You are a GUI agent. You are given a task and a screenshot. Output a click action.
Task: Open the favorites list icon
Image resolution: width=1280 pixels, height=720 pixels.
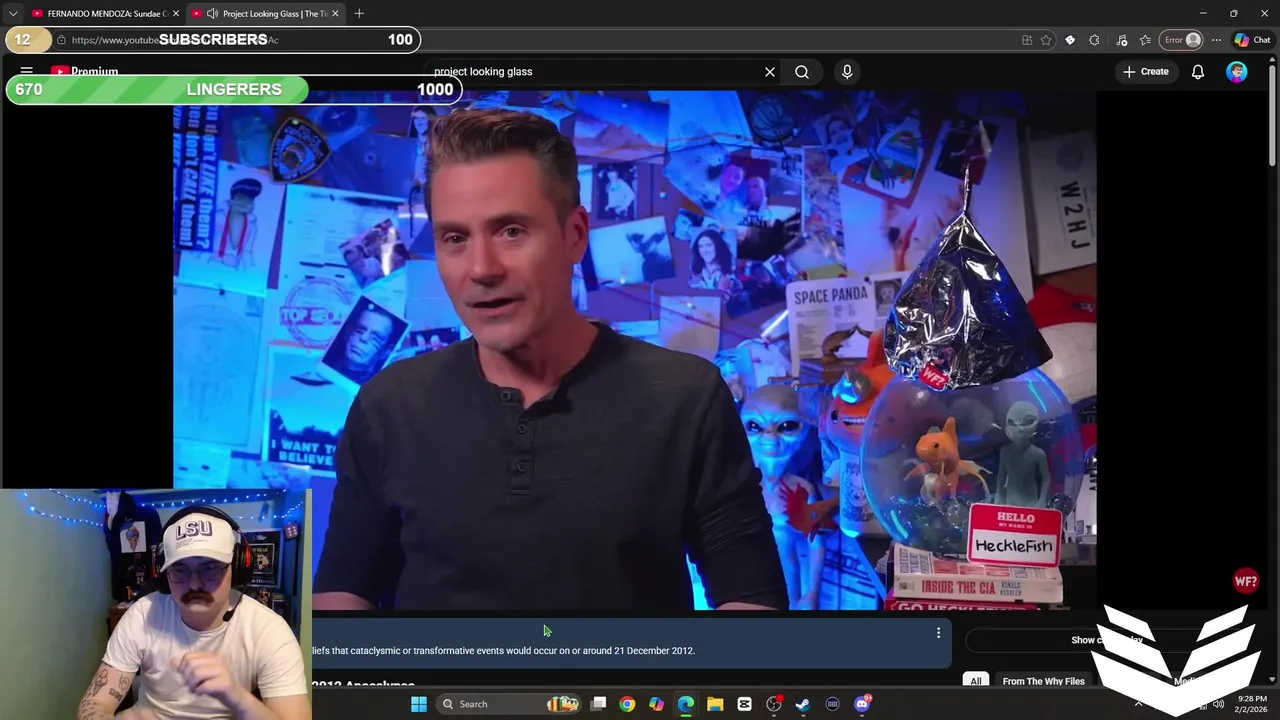1145,40
